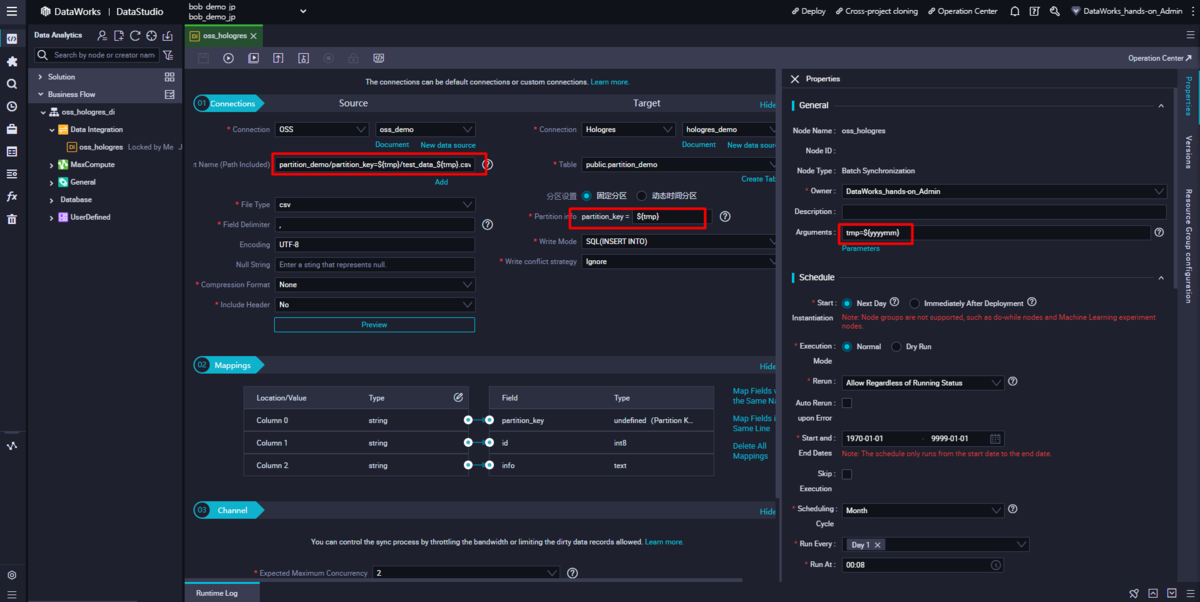This screenshot has width=1200, height=602.
Task: Click the calendar icon in date range field
Action: [995, 438]
